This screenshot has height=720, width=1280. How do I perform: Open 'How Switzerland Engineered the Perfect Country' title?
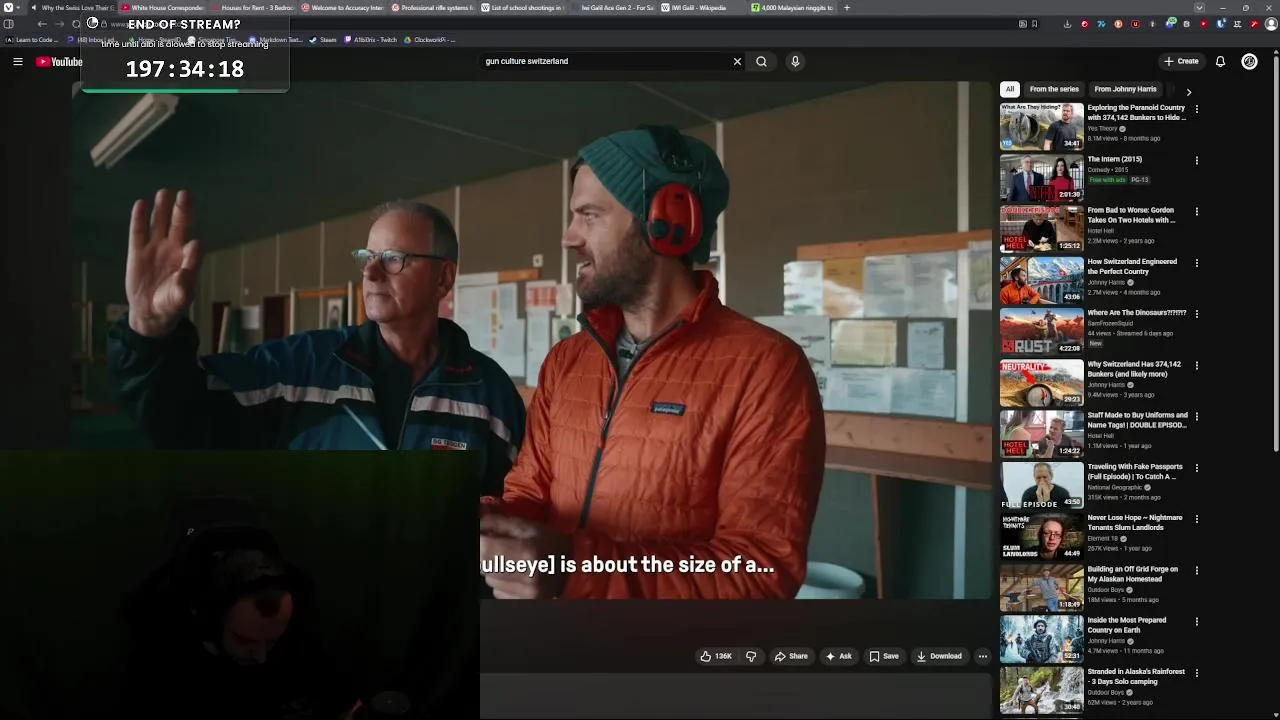click(x=1132, y=266)
